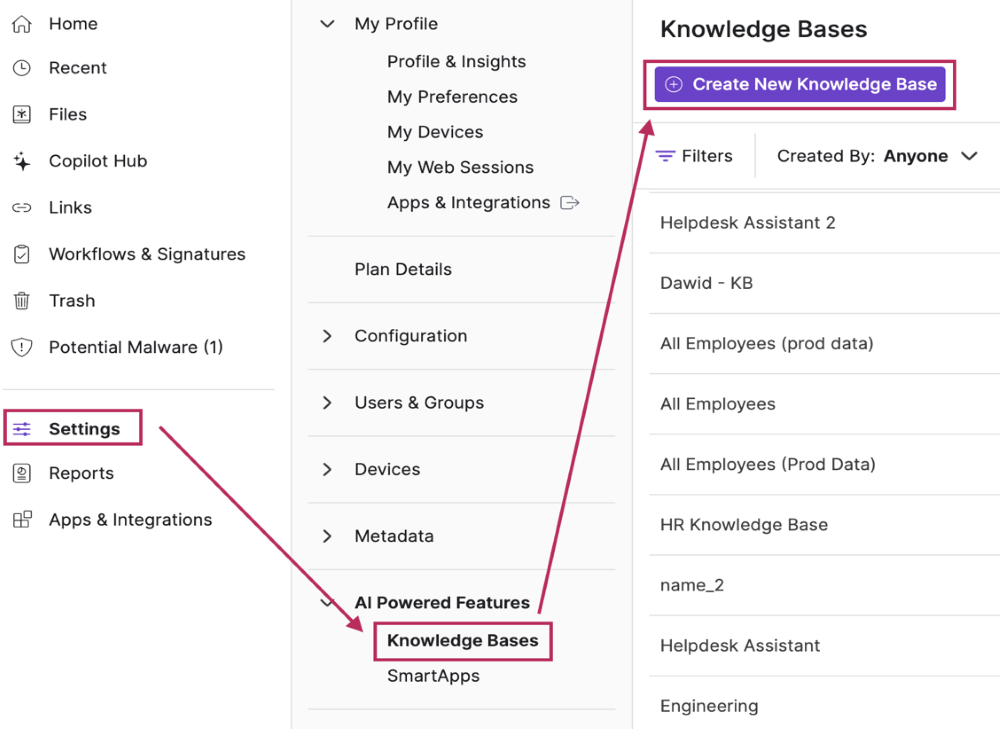Open Copilot Hub via its sparkle icon

click(21, 160)
